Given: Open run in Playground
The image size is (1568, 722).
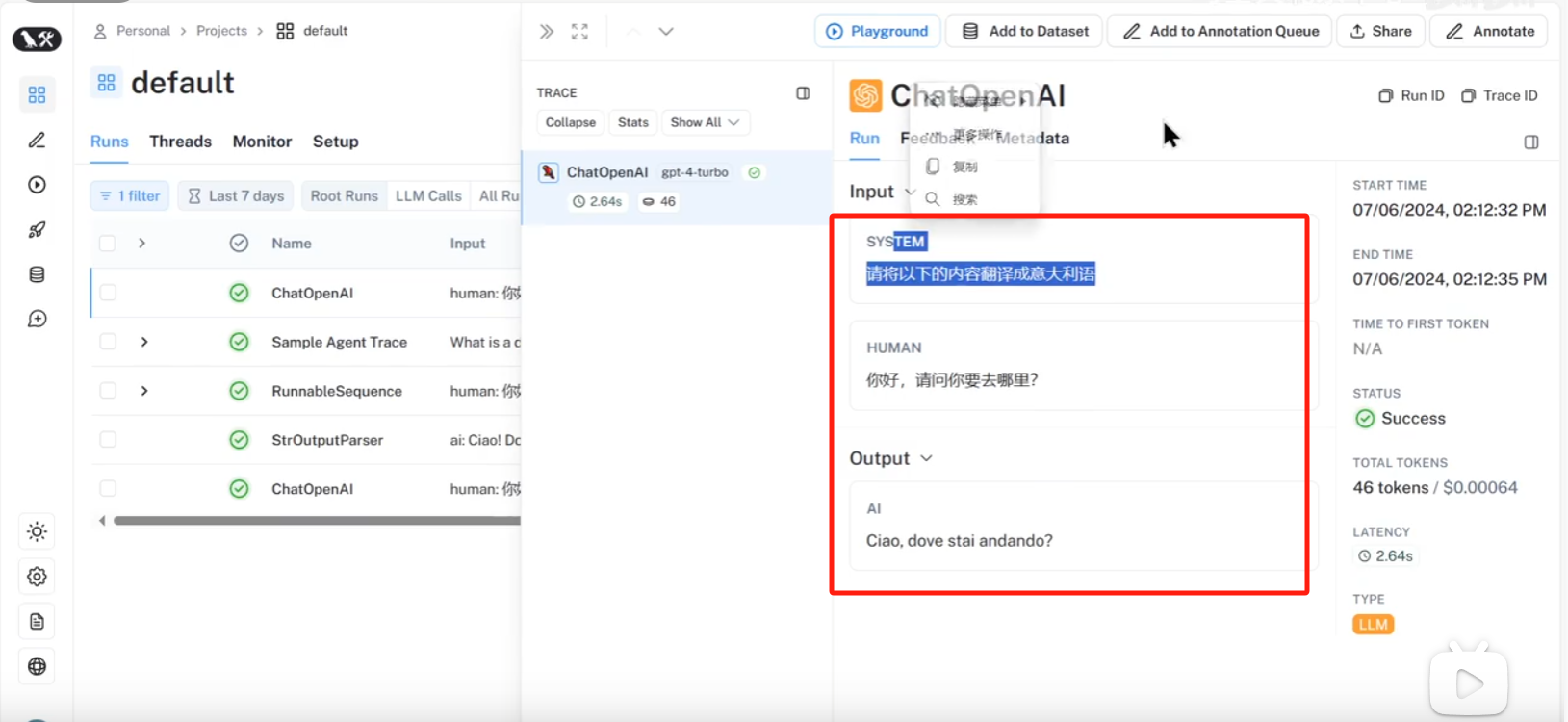Looking at the screenshot, I should point(877,31).
